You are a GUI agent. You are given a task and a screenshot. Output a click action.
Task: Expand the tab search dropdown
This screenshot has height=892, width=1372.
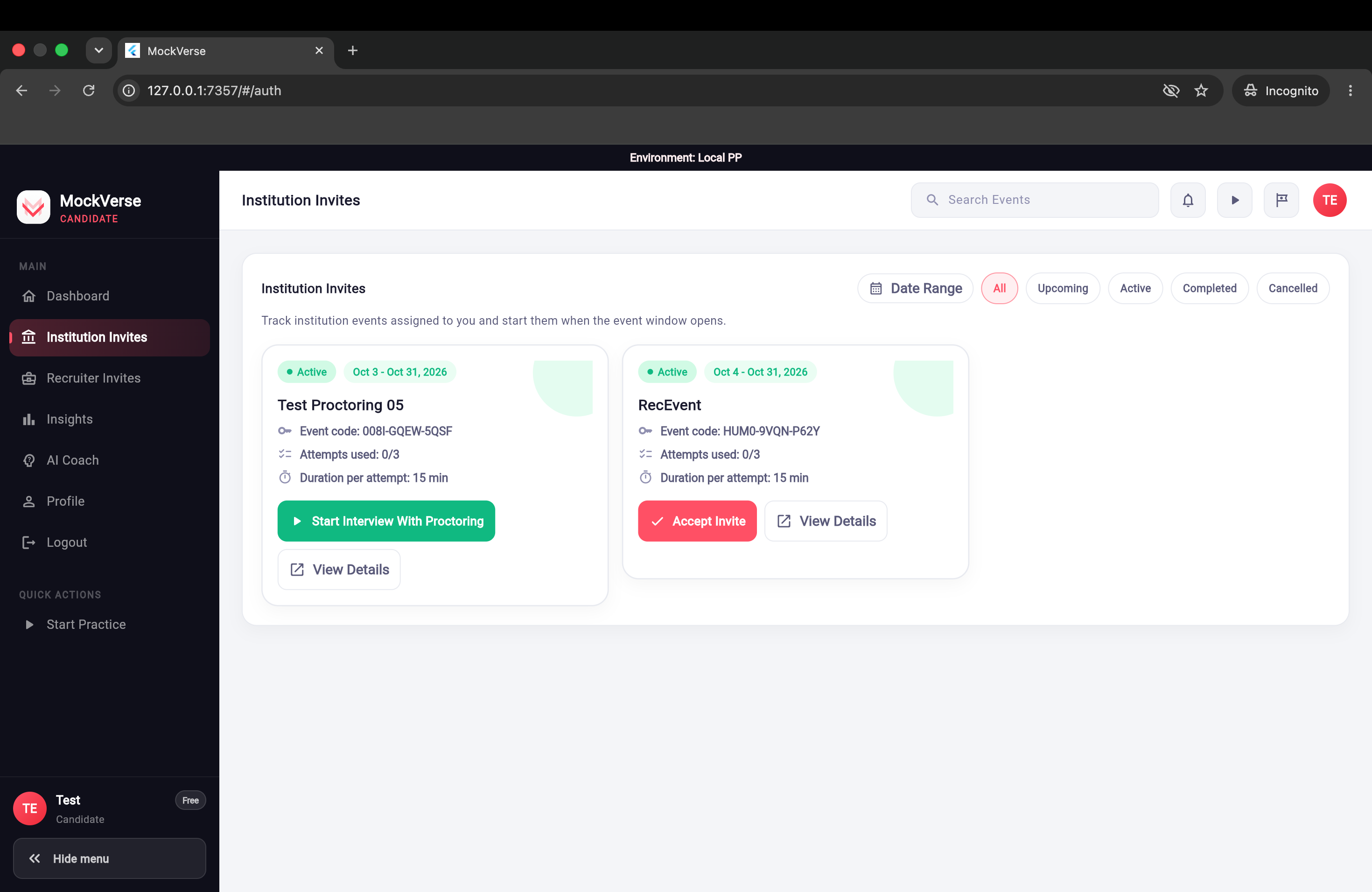[x=98, y=51]
